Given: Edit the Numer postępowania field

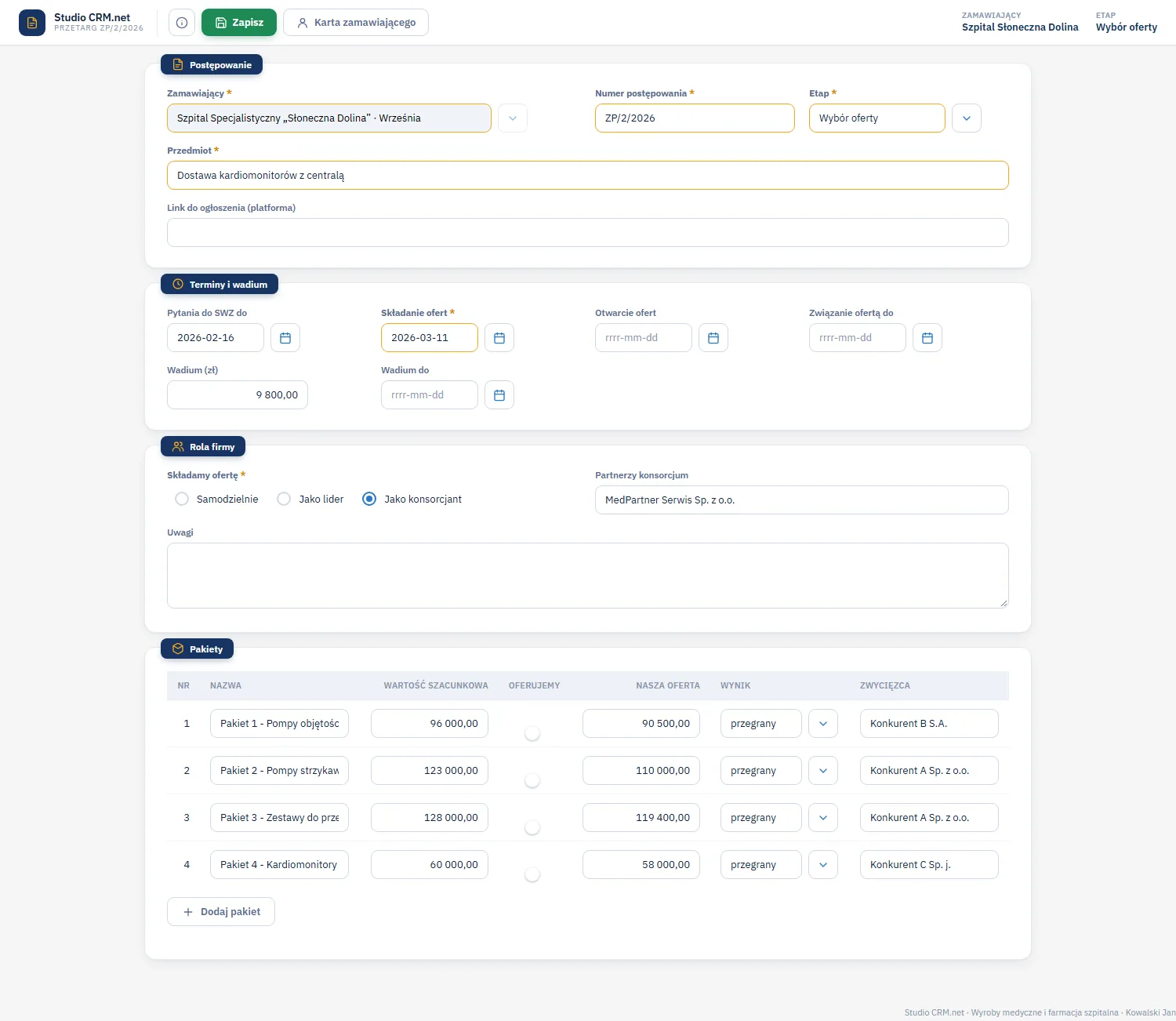Looking at the screenshot, I should (695, 118).
